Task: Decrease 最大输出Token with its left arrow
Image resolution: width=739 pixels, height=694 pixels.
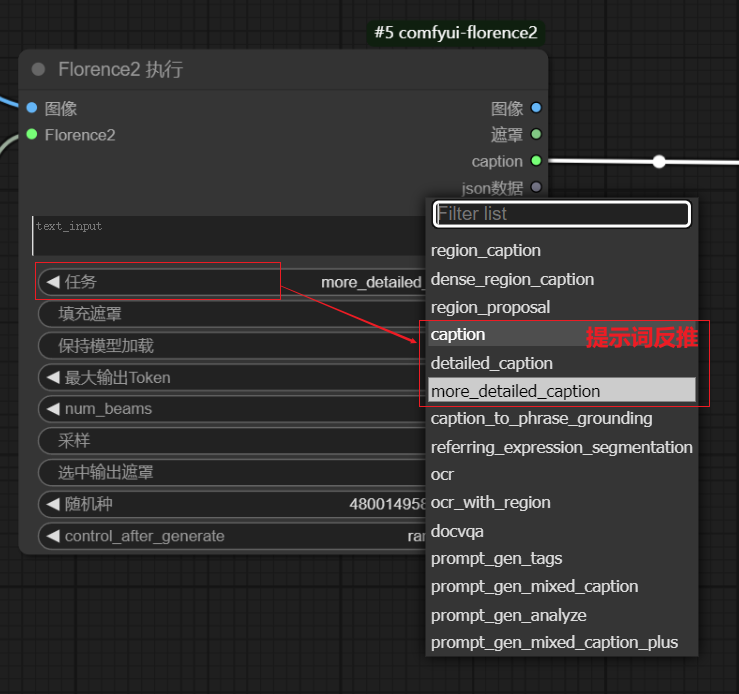Action: pyautogui.click(x=53, y=377)
